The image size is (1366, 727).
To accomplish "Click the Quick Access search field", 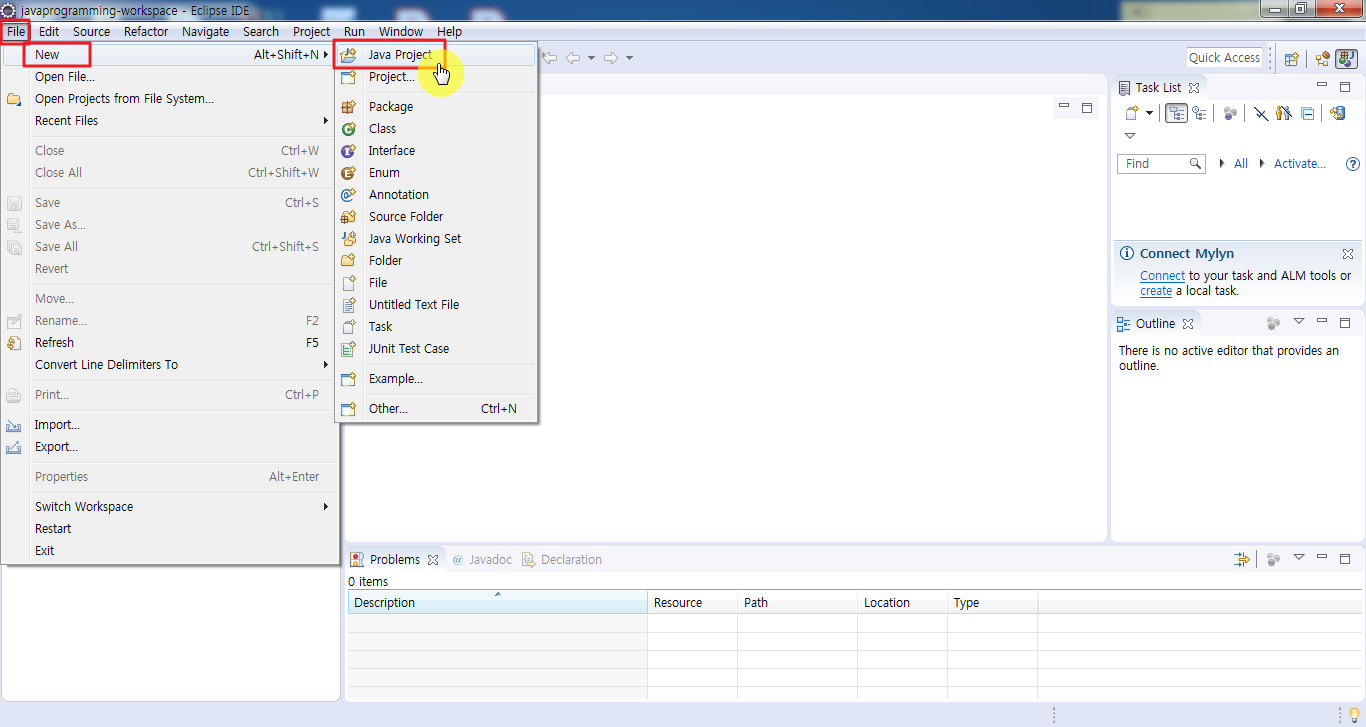I will 1224,58.
